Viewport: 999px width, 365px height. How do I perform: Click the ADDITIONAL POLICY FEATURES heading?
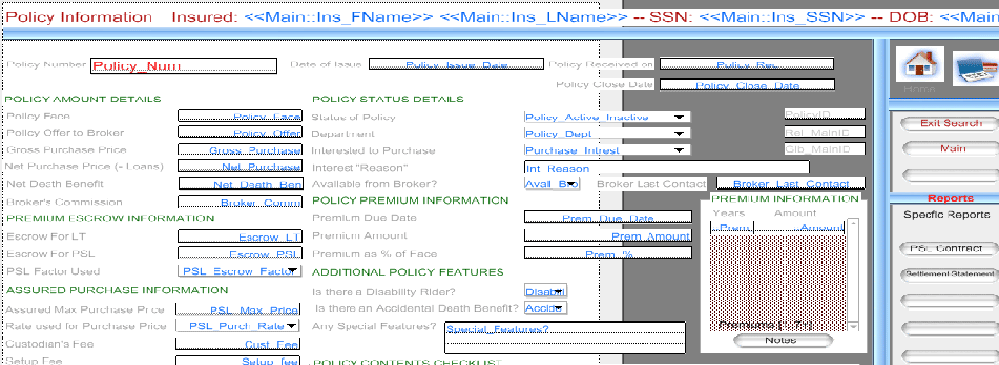(408, 273)
